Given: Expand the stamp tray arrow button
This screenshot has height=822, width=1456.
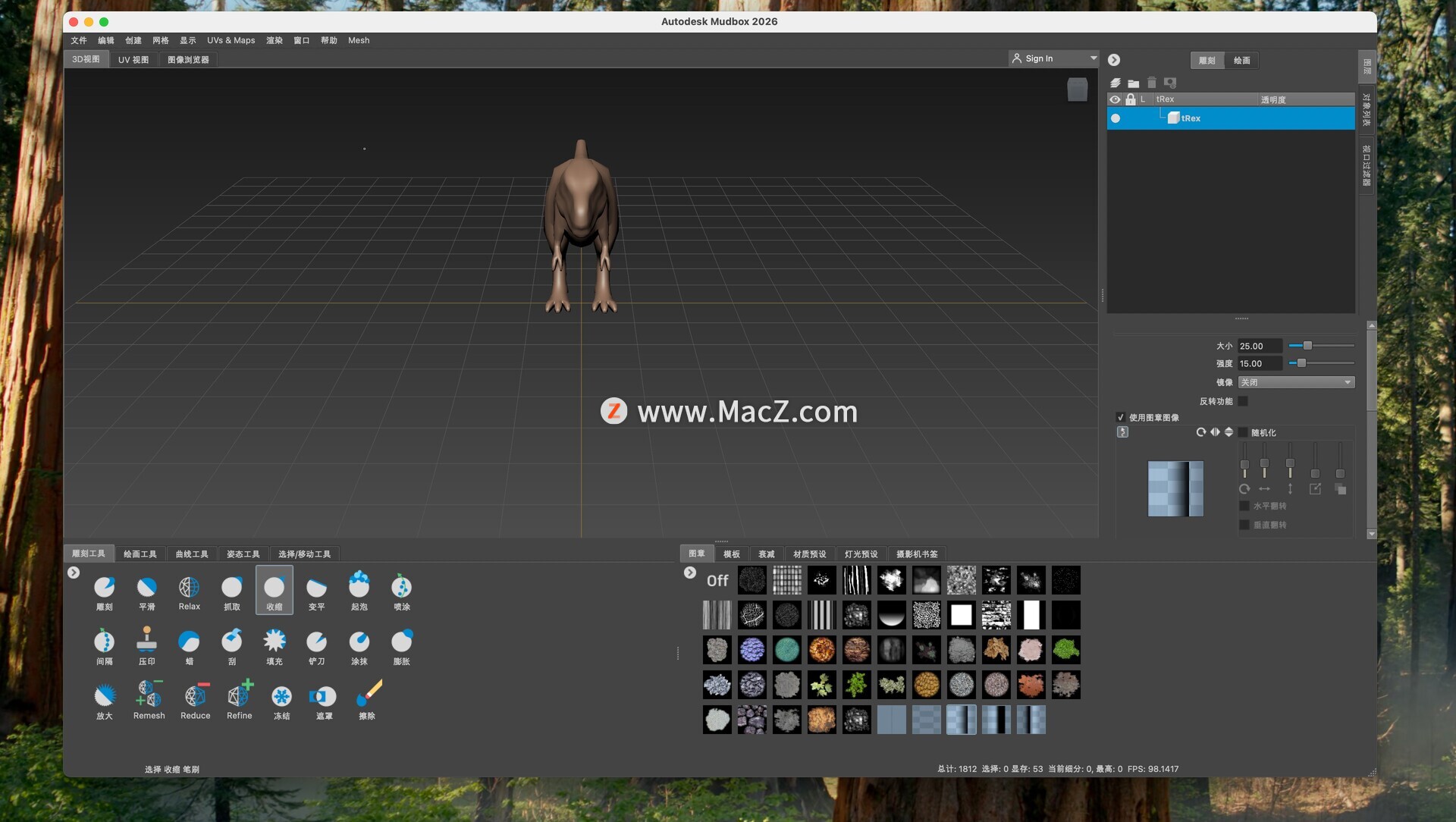Looking at the screenshot, I should 690,573.
